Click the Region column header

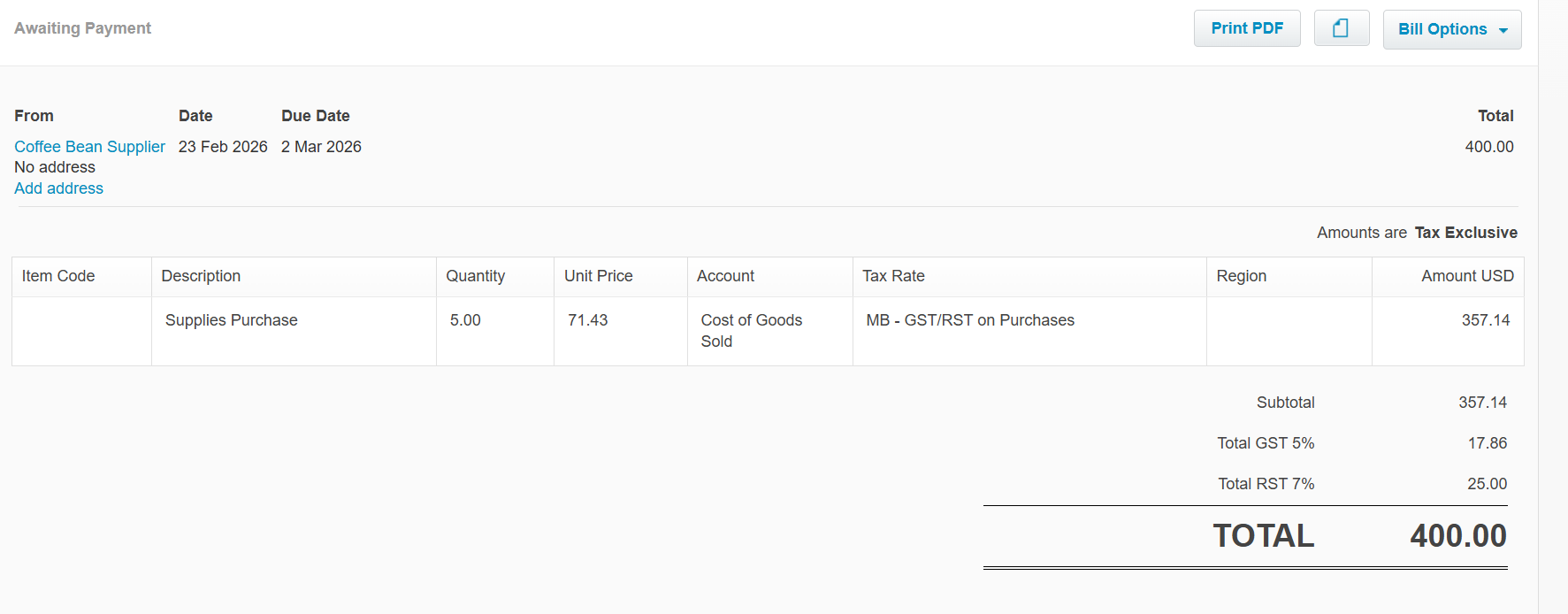(1241, 276)
